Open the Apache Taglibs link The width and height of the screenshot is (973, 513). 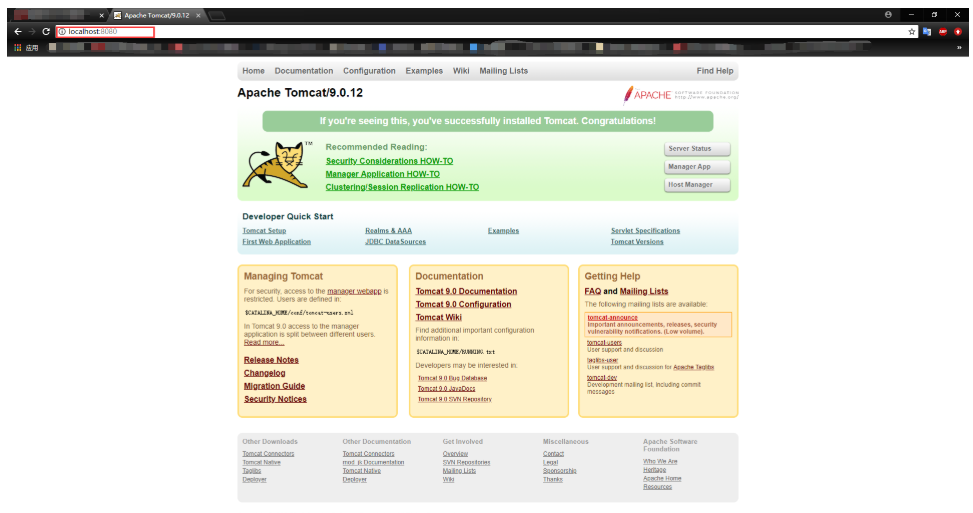pyautogui.click(x=693, y=367)
